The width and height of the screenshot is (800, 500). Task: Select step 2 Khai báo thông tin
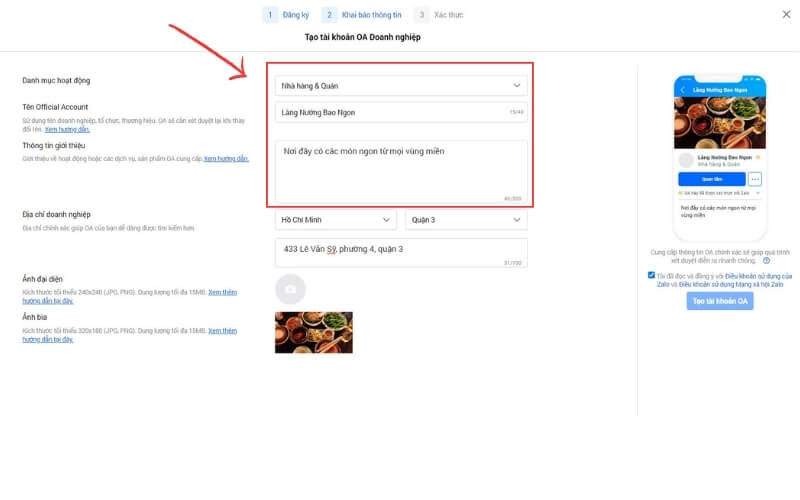pyautogui.click(x=362, y=15)
